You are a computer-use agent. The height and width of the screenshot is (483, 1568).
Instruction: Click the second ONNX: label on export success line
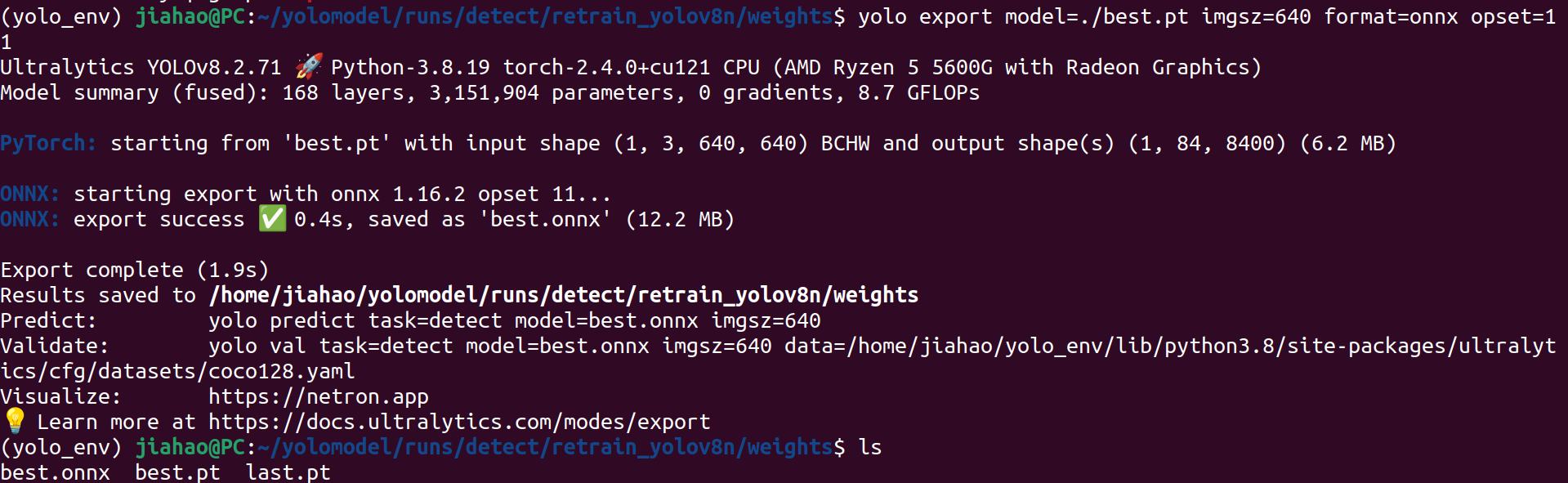tap(30, 219)
